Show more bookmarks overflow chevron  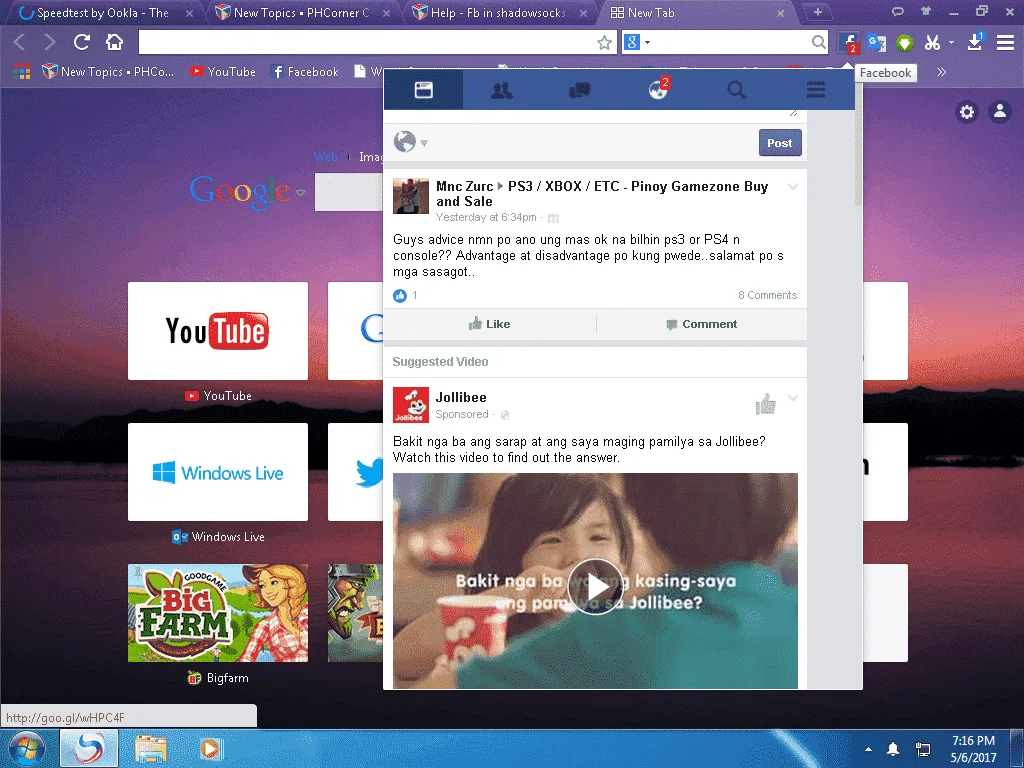[941, 72]
